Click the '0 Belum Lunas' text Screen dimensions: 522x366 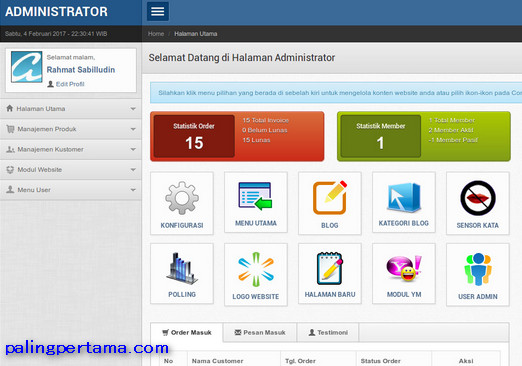click(265, 130)
